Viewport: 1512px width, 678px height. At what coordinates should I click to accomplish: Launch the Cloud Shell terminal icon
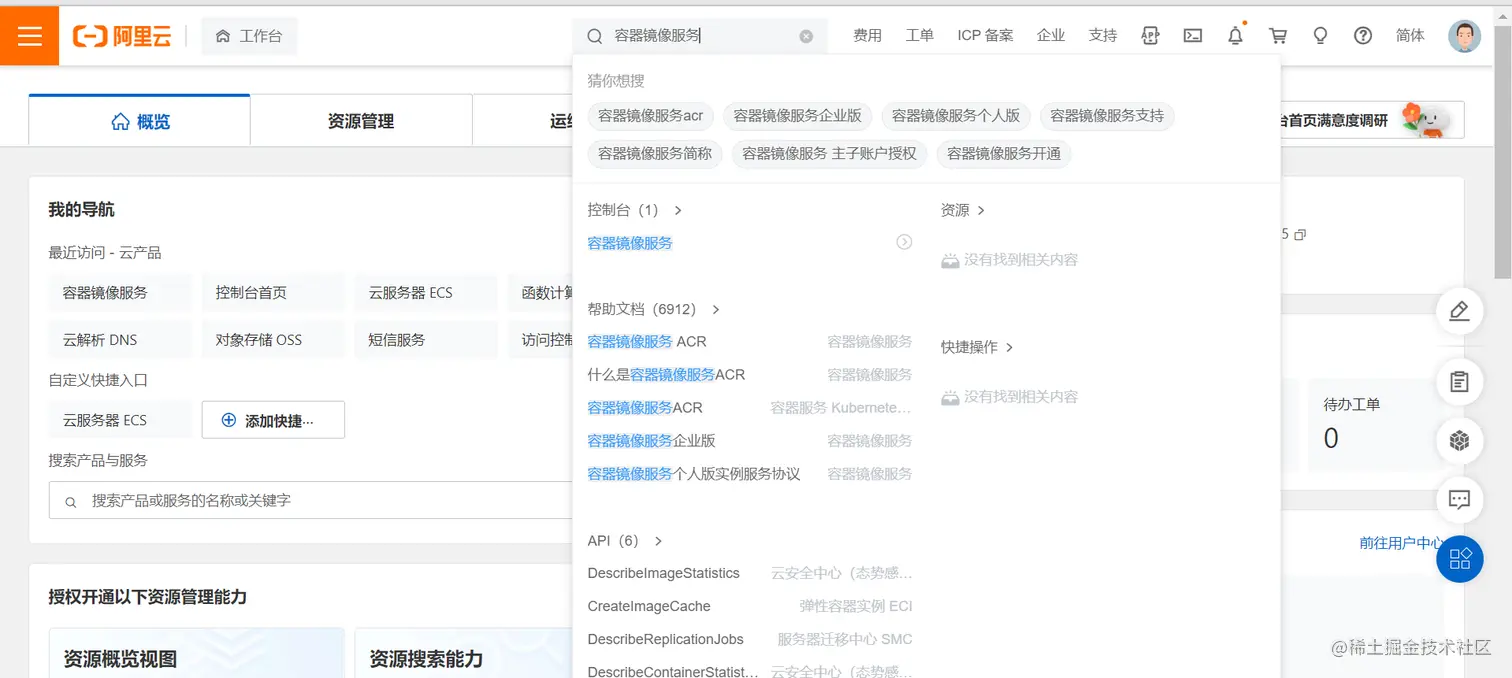point(1193,36)
